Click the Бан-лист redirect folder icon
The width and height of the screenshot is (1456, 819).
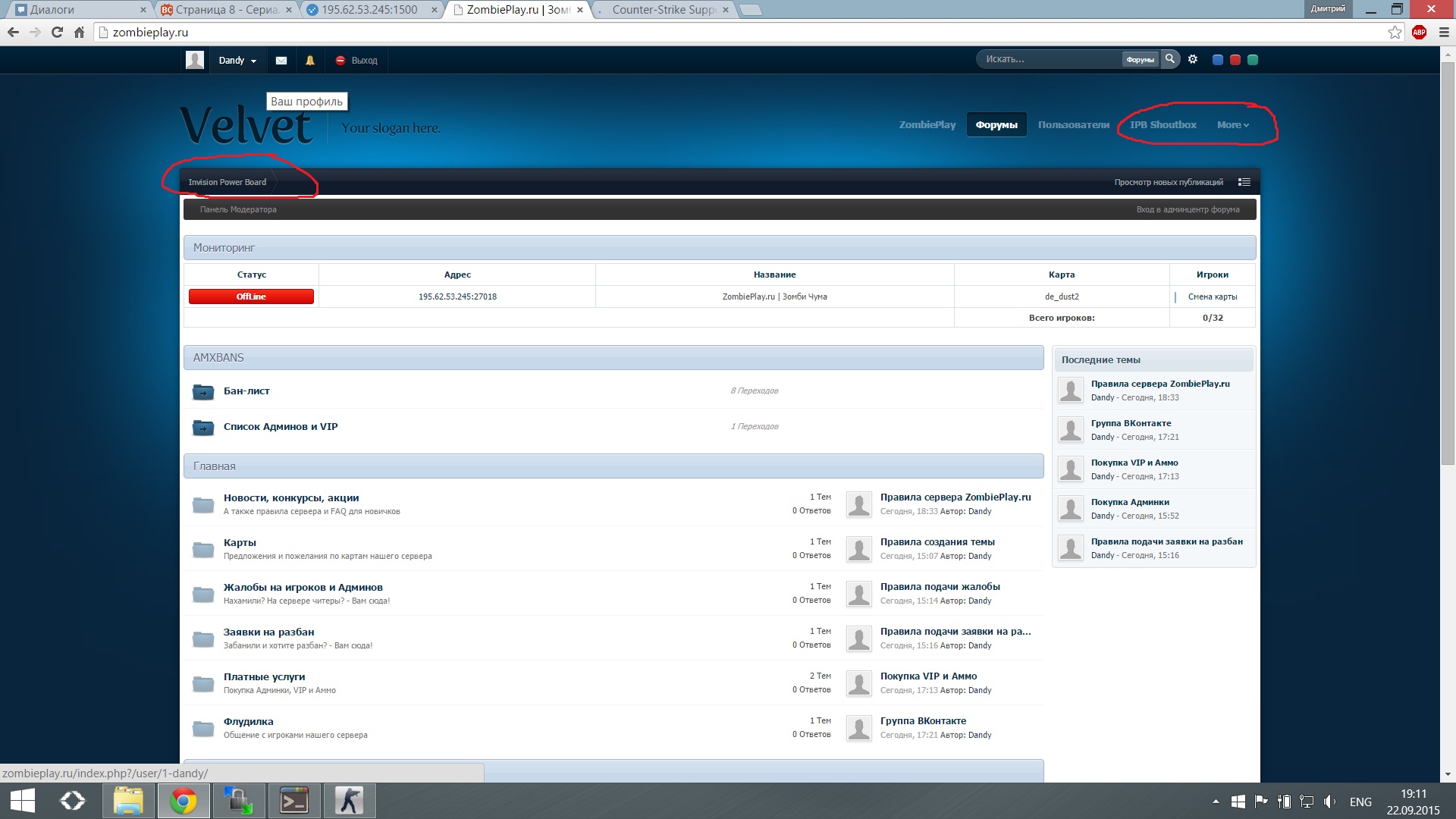[203, 391]
